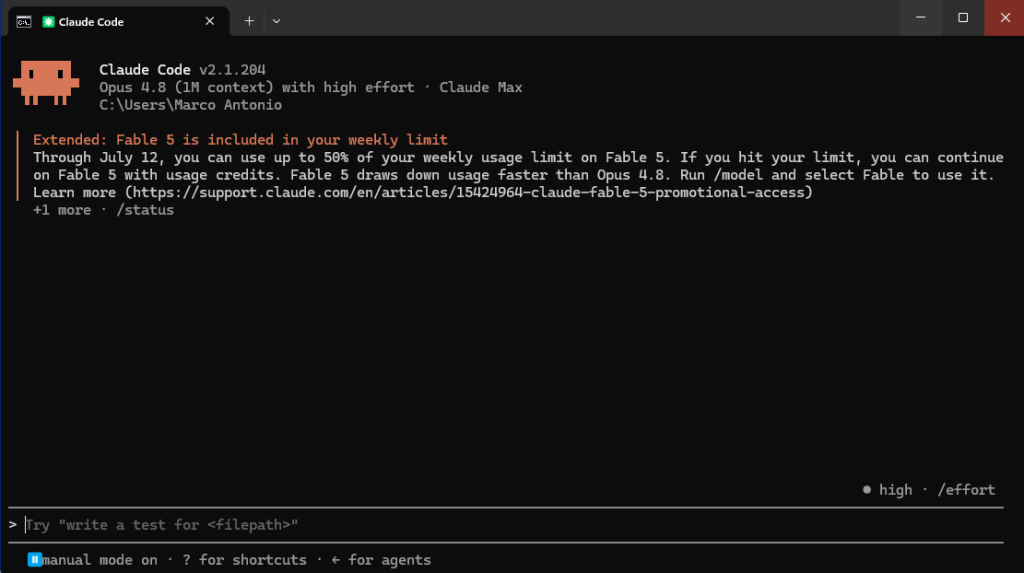Open a new terminal tab with plus

[249, 21]
